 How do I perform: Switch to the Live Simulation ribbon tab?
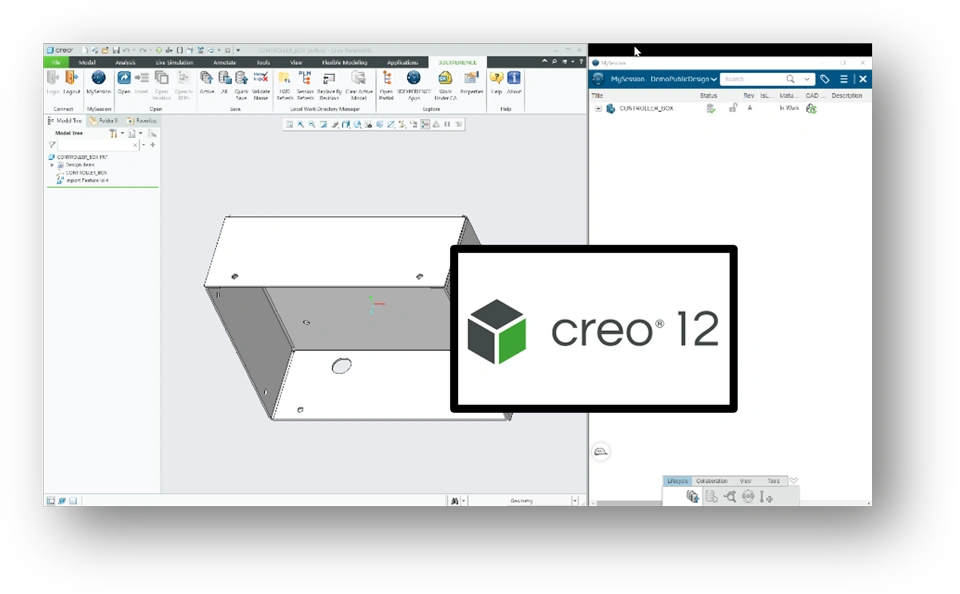click(174, 62)
